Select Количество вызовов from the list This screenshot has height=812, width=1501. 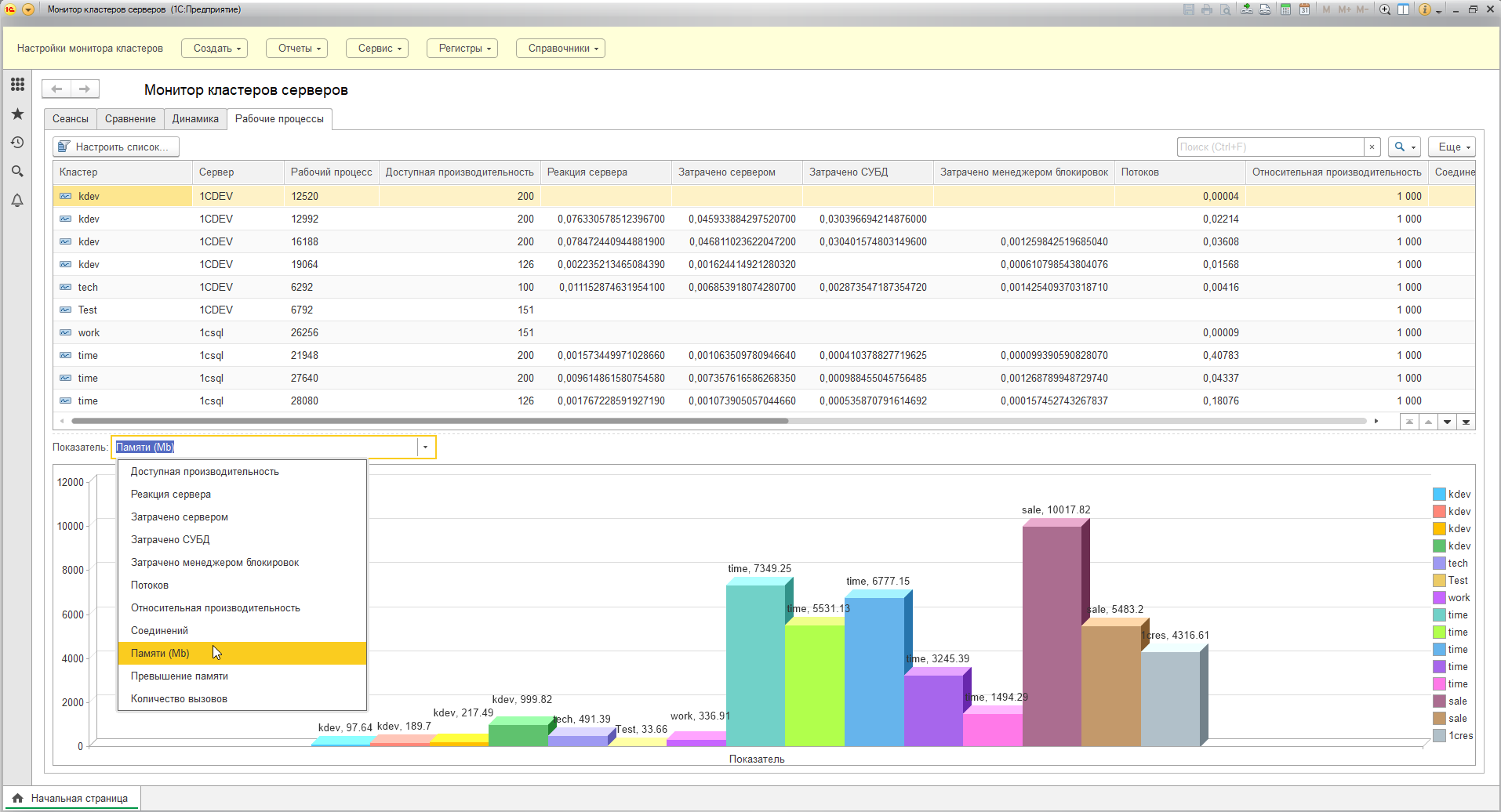pos(179,699)
